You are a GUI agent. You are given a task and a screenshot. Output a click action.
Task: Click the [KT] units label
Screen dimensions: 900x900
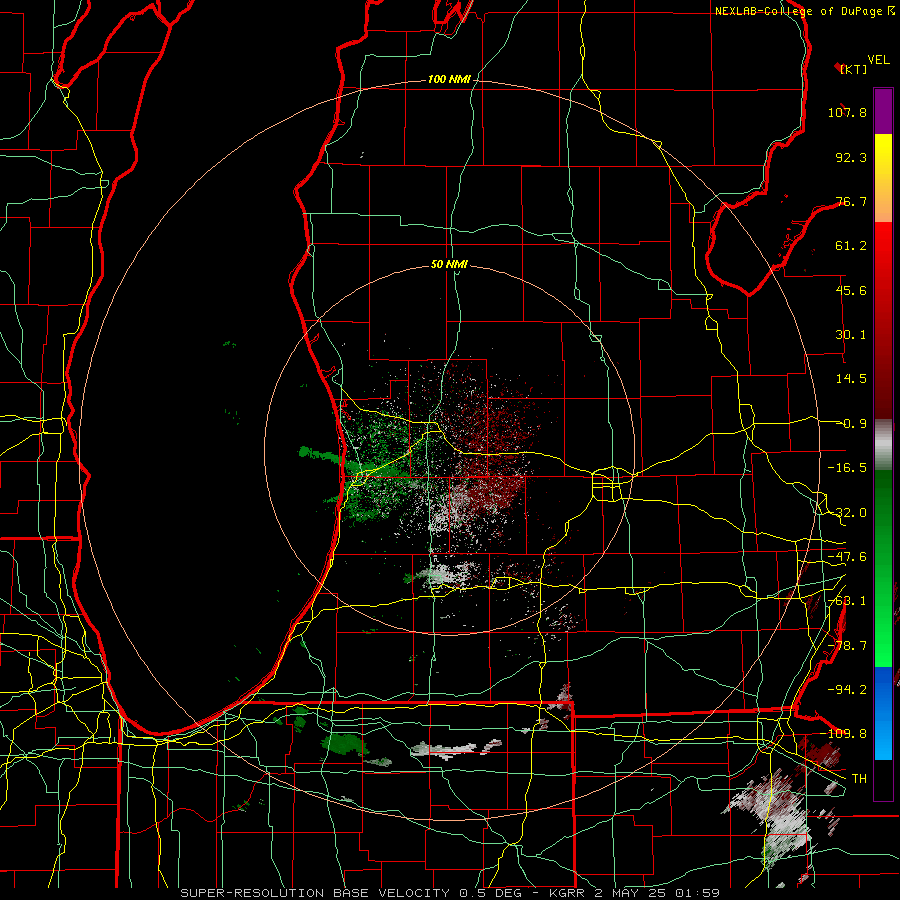(853, 69)
